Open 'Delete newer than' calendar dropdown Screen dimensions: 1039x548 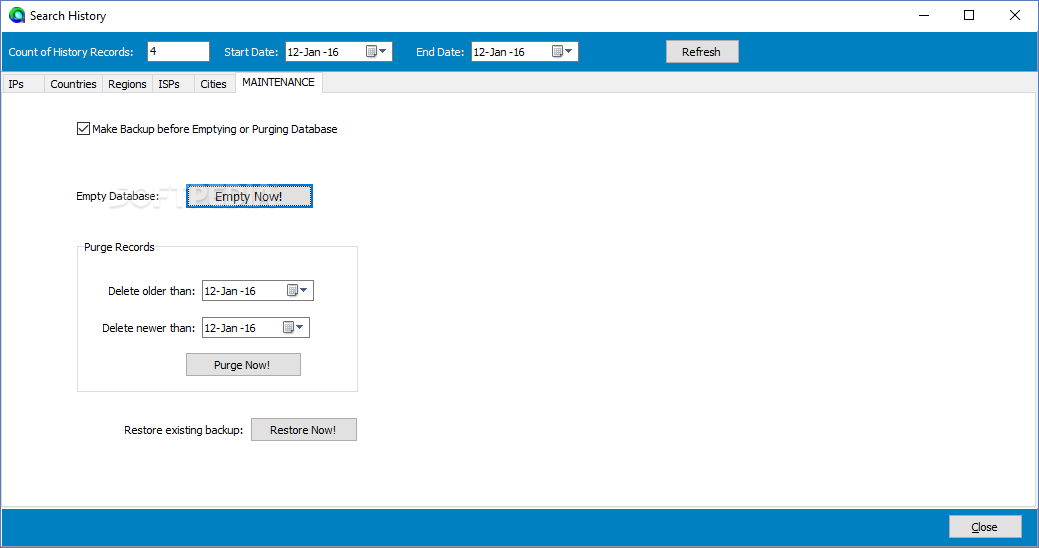[293, 327]
